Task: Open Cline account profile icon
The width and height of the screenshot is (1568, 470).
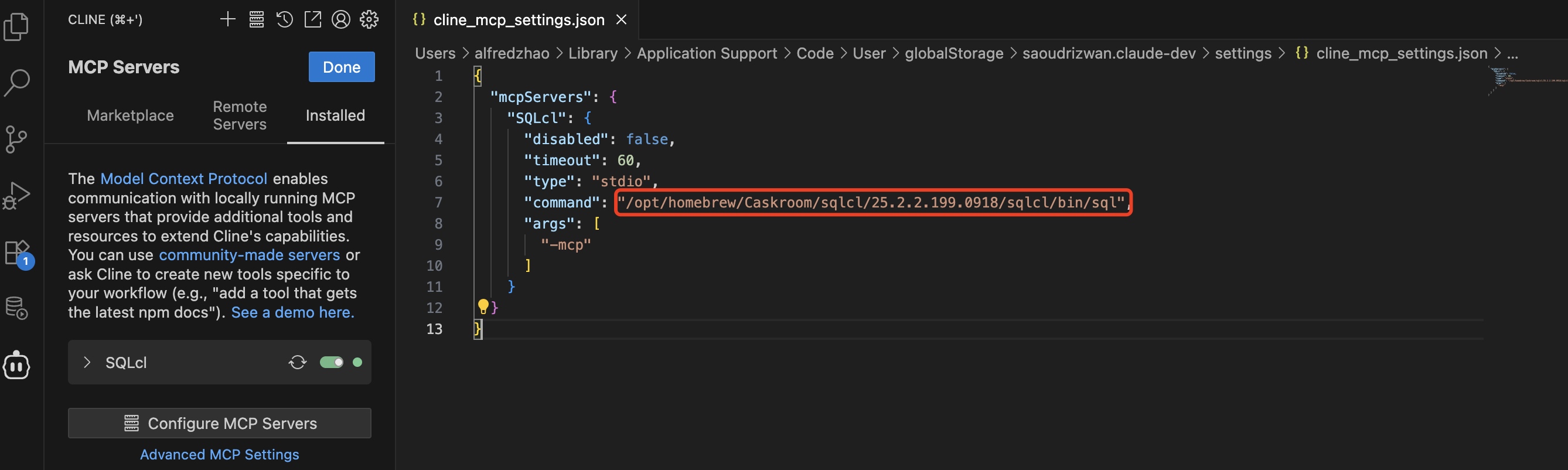Action: coord(341,19)
